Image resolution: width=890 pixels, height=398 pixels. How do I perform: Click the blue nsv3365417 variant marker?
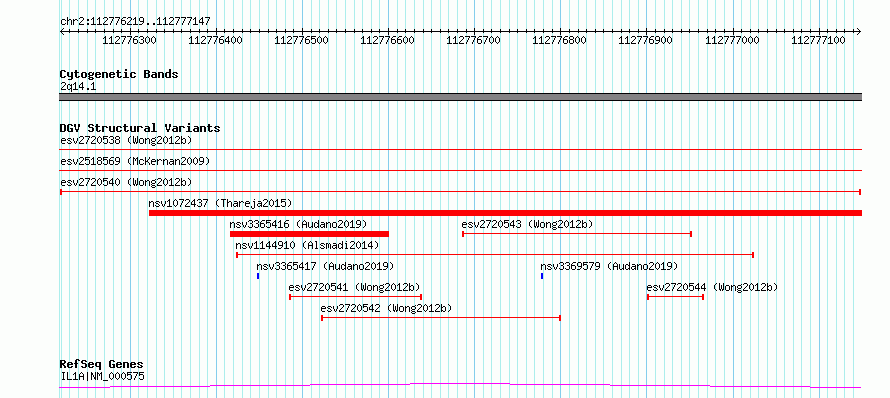(258, 276)
